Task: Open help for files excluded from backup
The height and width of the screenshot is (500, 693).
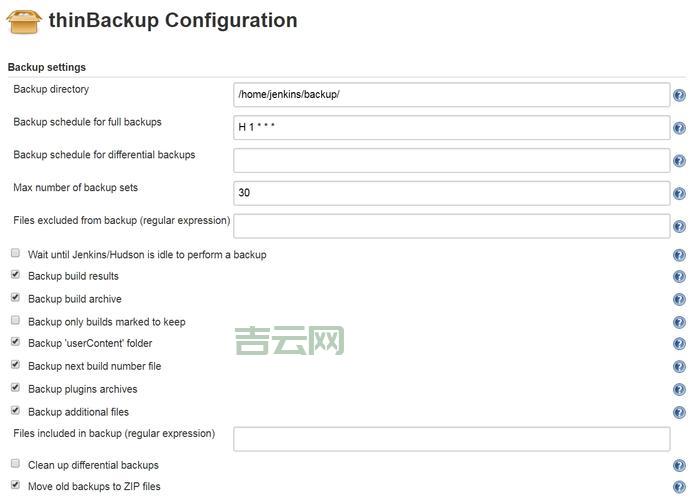Action: (679, 227)
